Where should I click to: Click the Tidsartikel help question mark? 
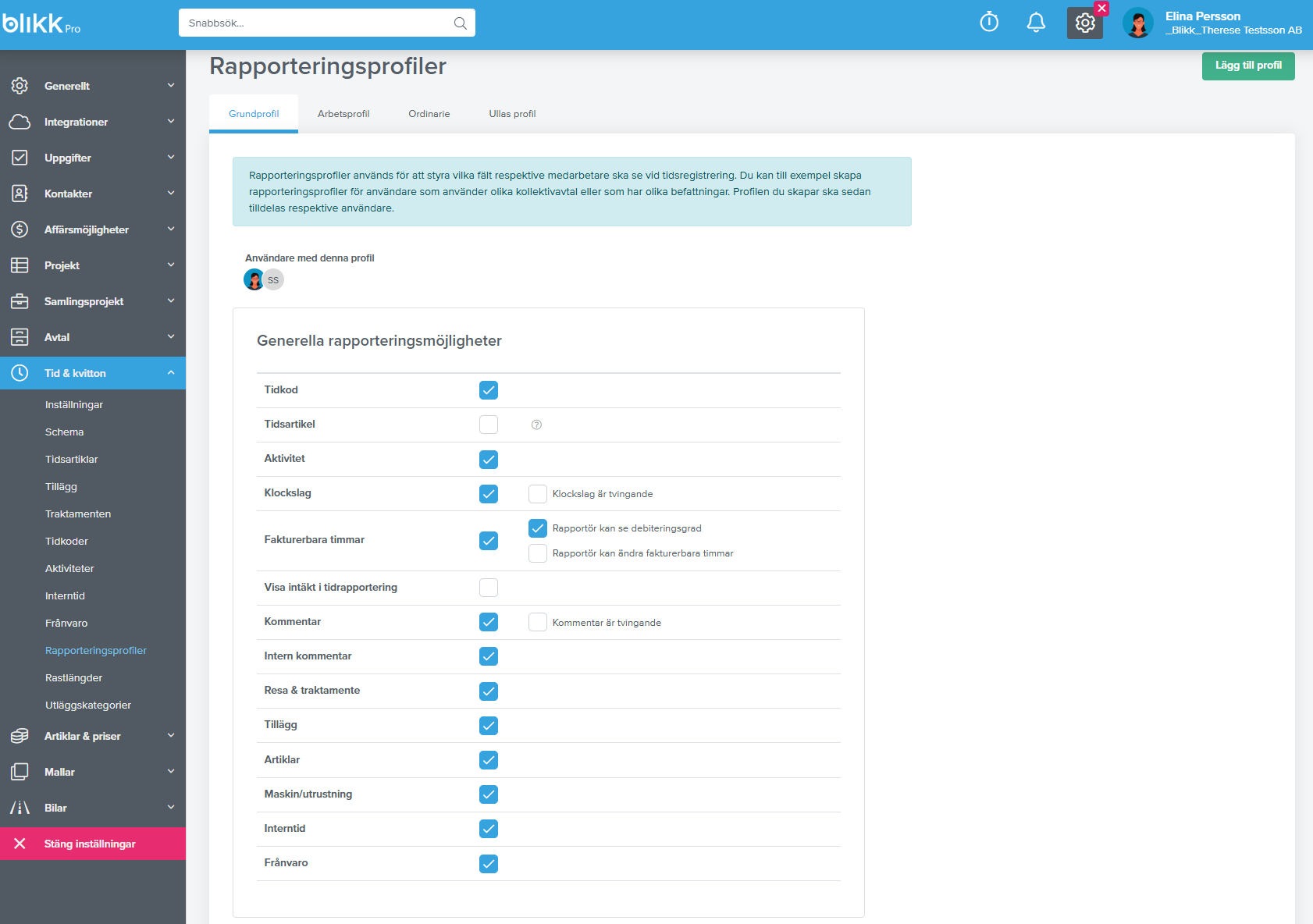click(536, 425)
